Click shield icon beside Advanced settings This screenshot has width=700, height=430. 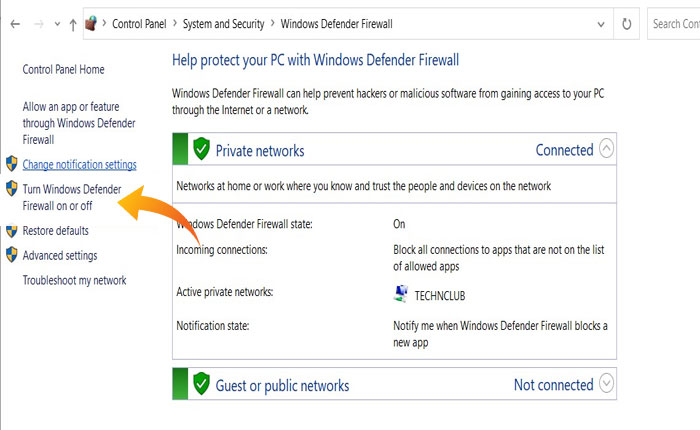point(11,256)
